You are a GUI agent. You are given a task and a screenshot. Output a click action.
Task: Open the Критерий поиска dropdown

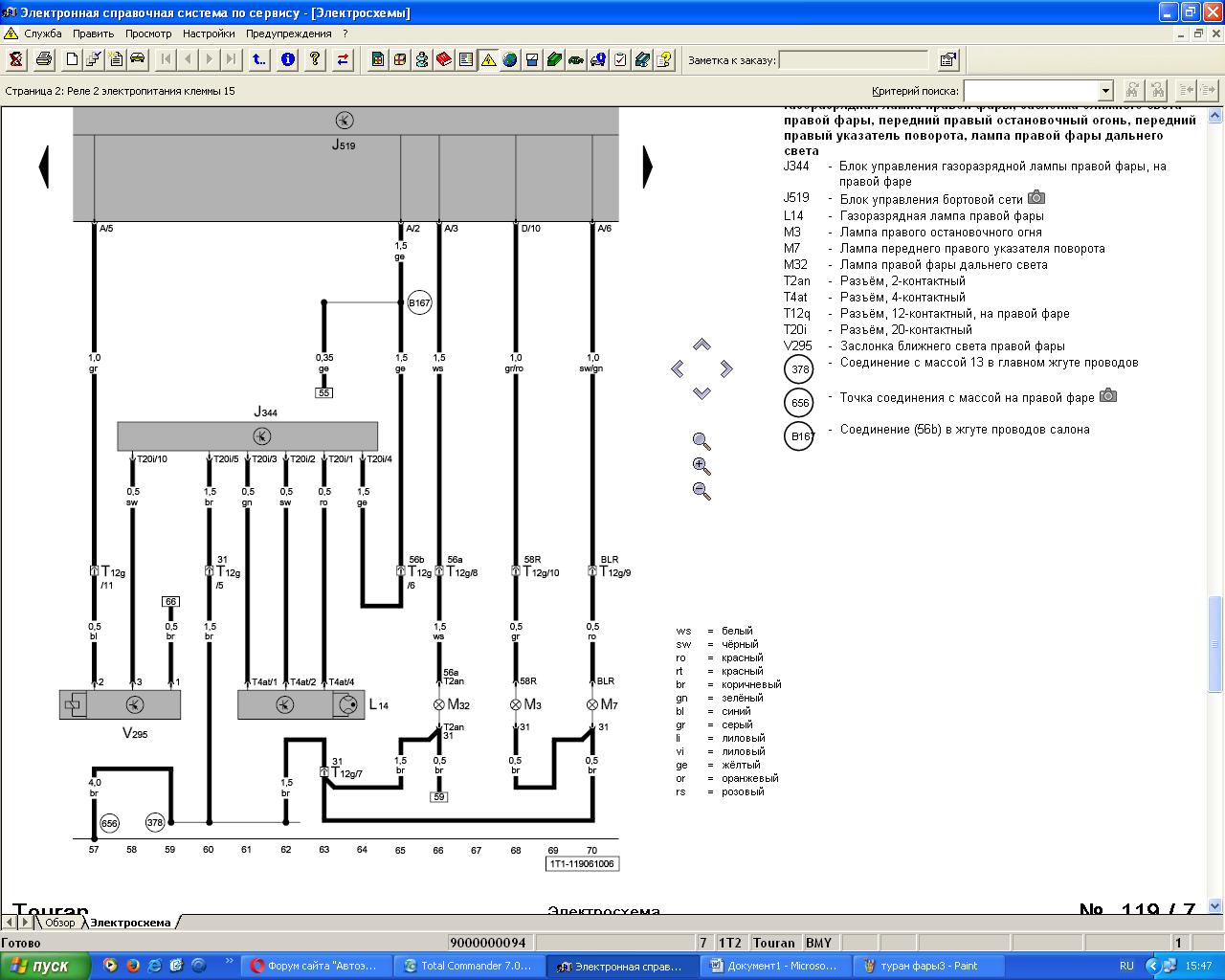click(1105, 91)
